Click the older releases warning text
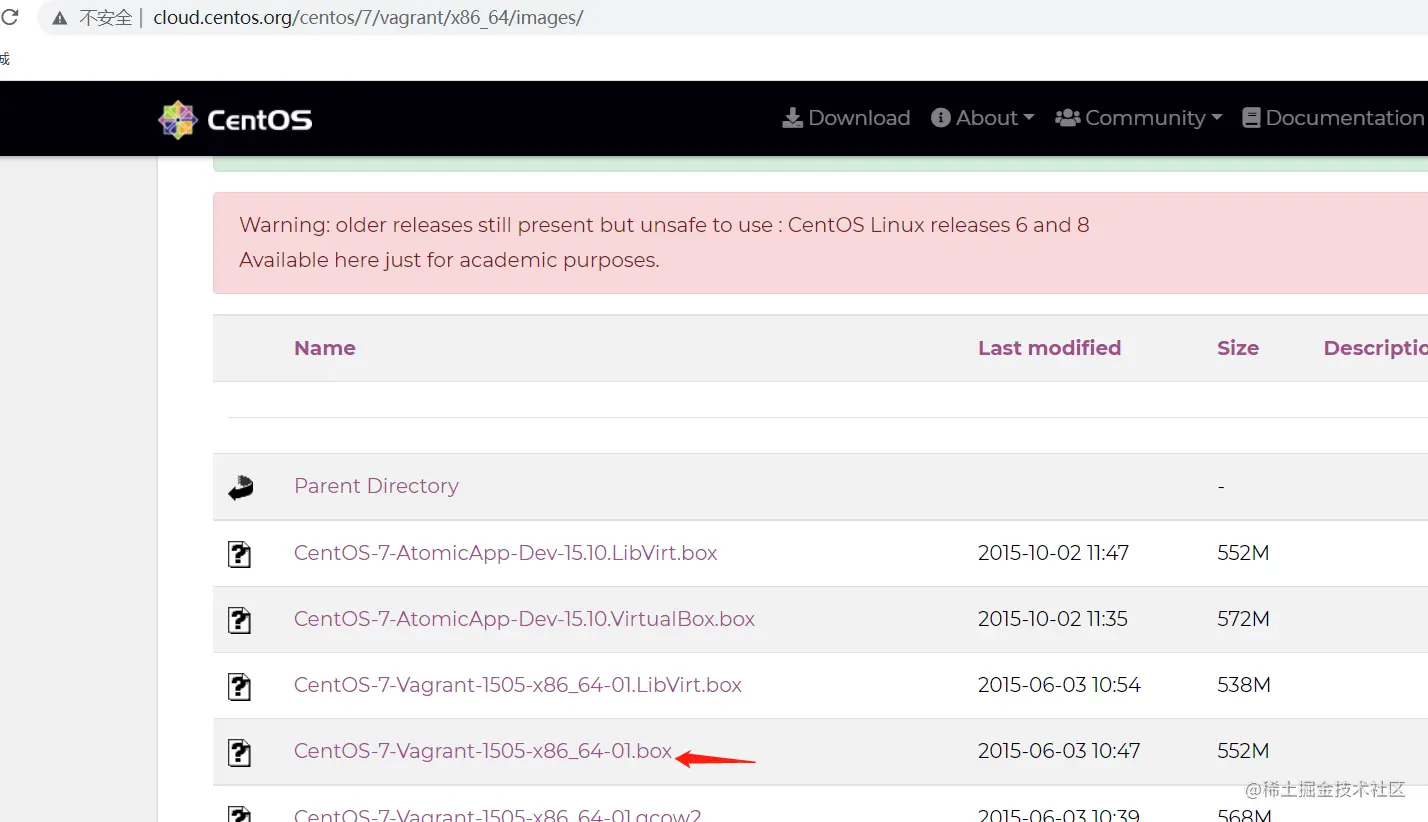The height and width of the screenshot is (822, 1428). 664,225
